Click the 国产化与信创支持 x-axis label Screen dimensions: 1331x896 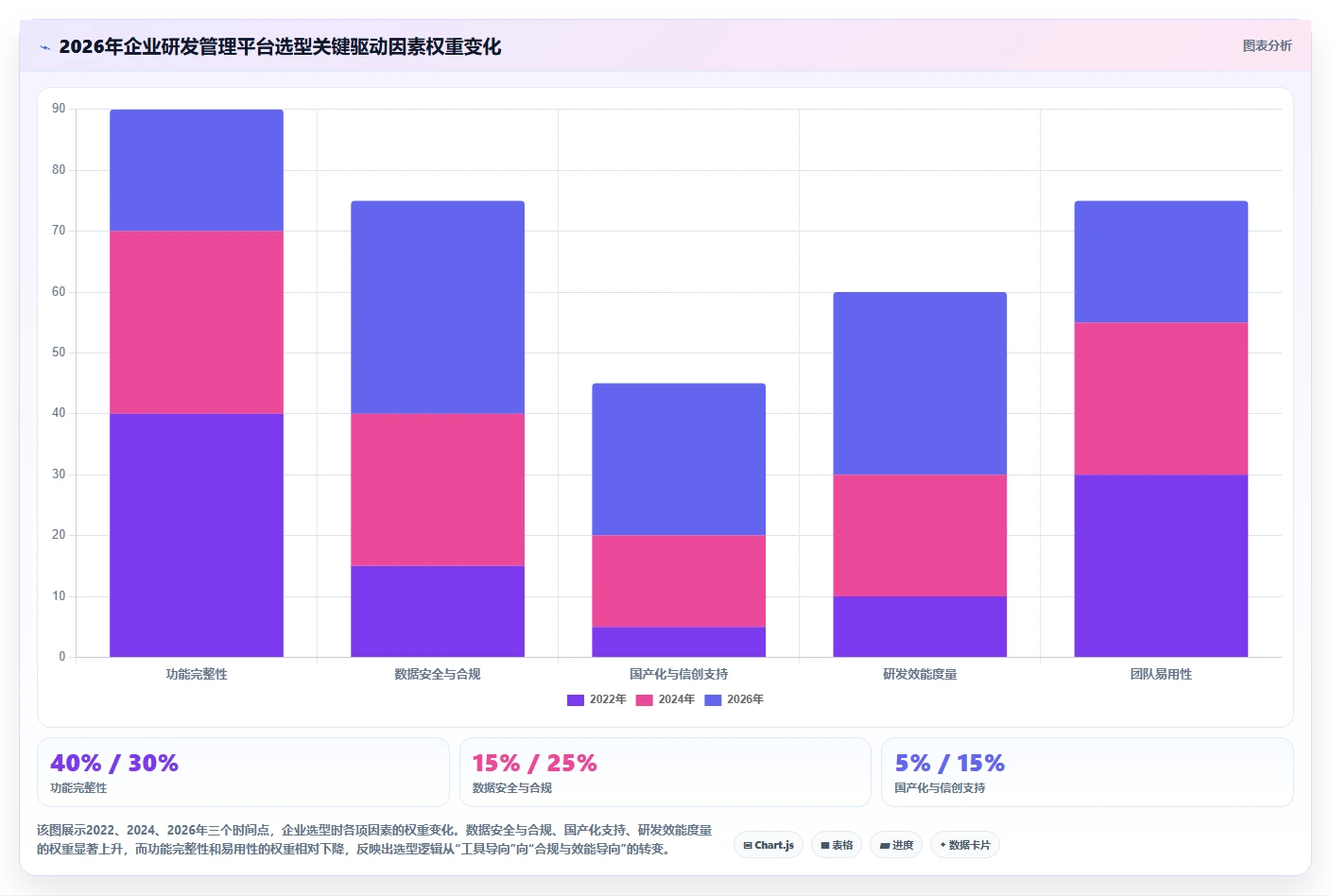(679, 674)
